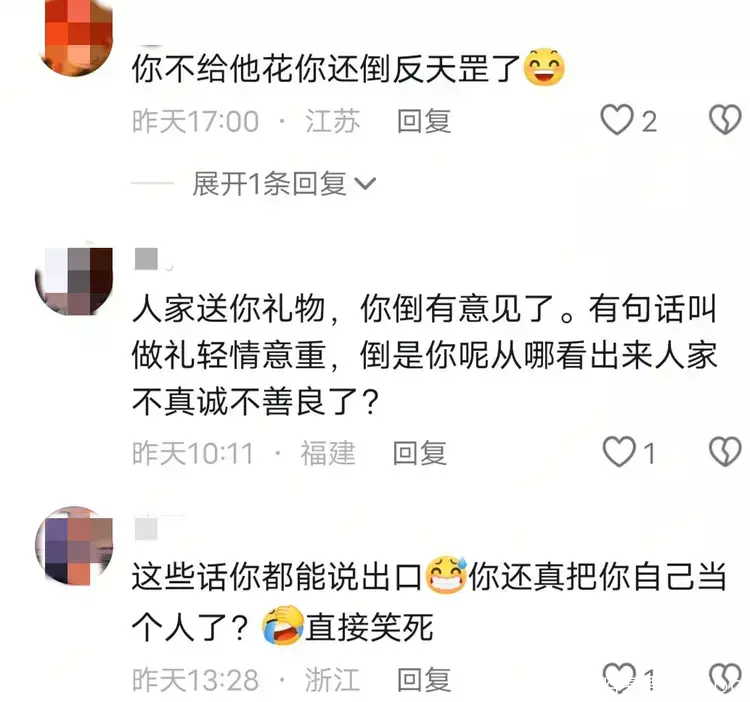Tap 回复 on the 昨天17:00 comment
Image resolution: width=750 pixels, height=702 pixels.
(x=424, y=121)
